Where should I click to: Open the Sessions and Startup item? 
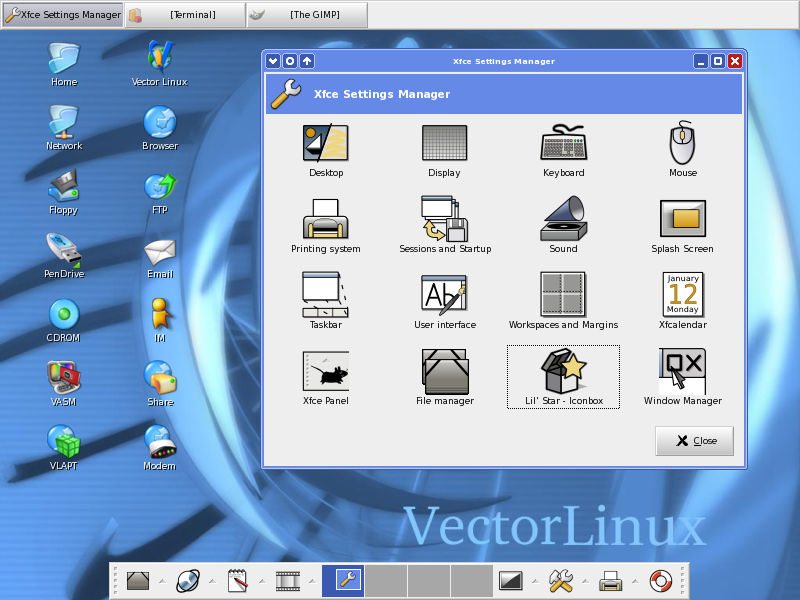point(445,221)
